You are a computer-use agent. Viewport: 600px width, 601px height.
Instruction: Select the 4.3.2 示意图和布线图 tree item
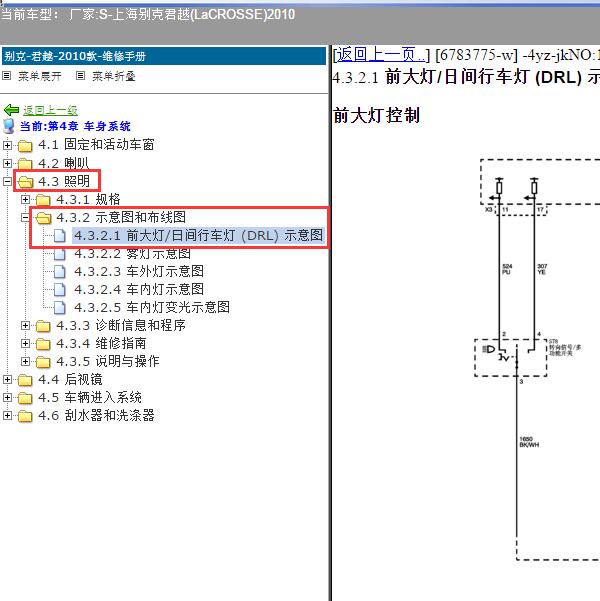[x=121, y=217]
